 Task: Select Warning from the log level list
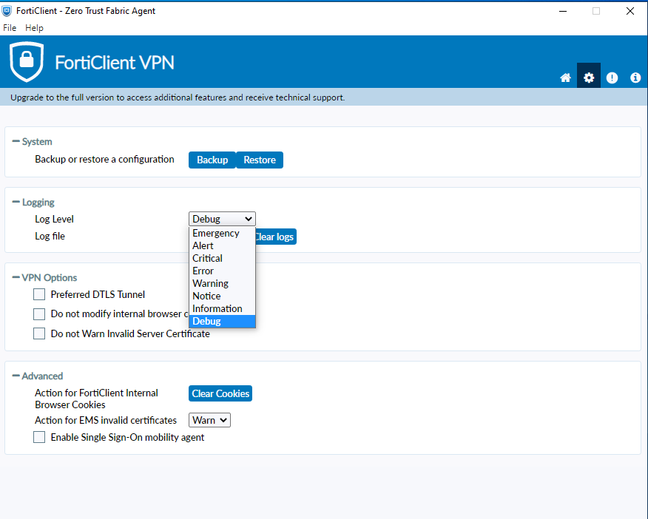click(x=222, y=283)
